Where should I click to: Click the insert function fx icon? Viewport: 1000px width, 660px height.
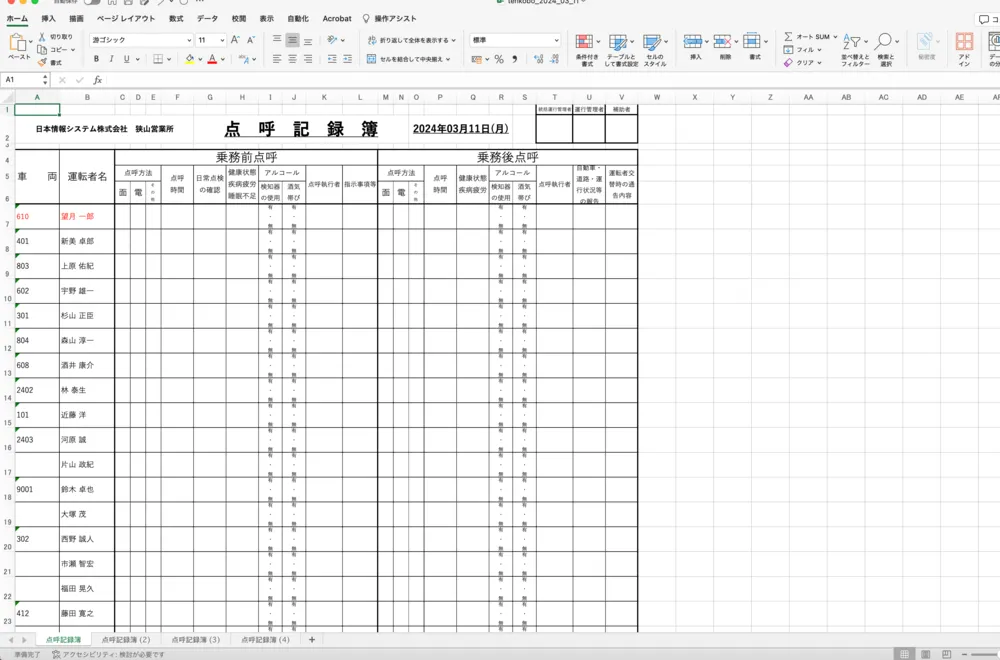tap(97, 80)
